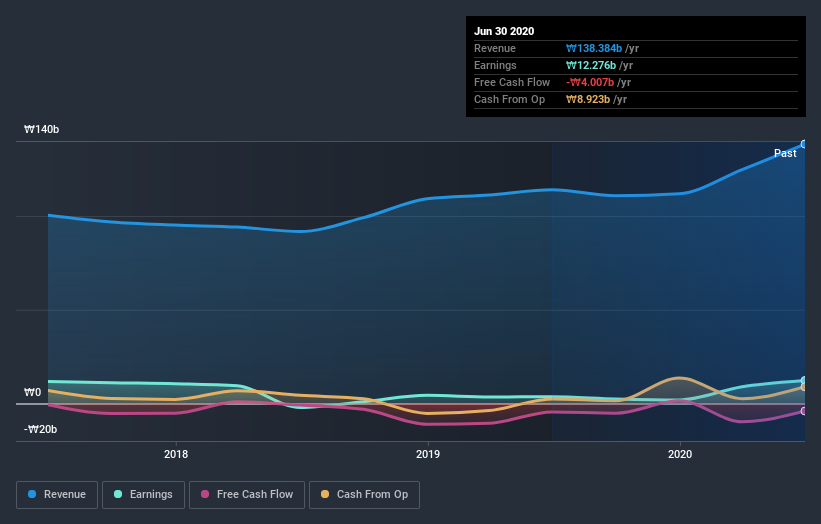
Task: Click the -₩4.007b free cash flow value
Action: pyautogui.click(x=590, y=82)
